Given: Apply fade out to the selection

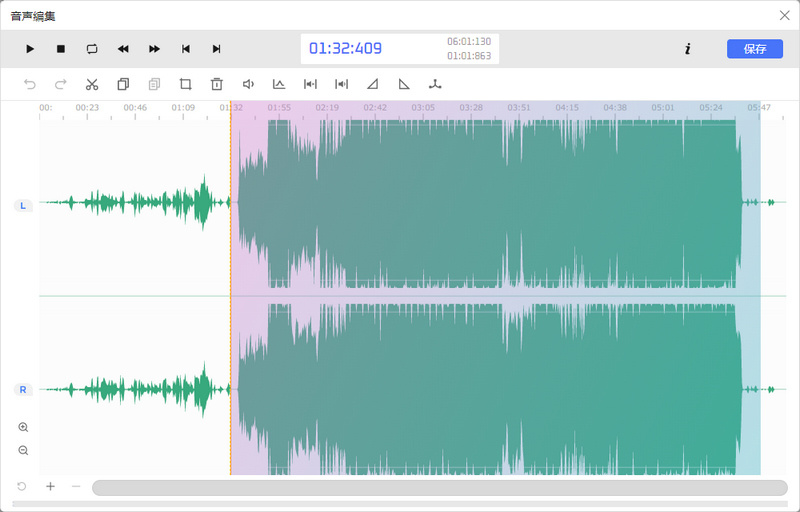Looking at the screenshot, I should [x=404, y=84].
